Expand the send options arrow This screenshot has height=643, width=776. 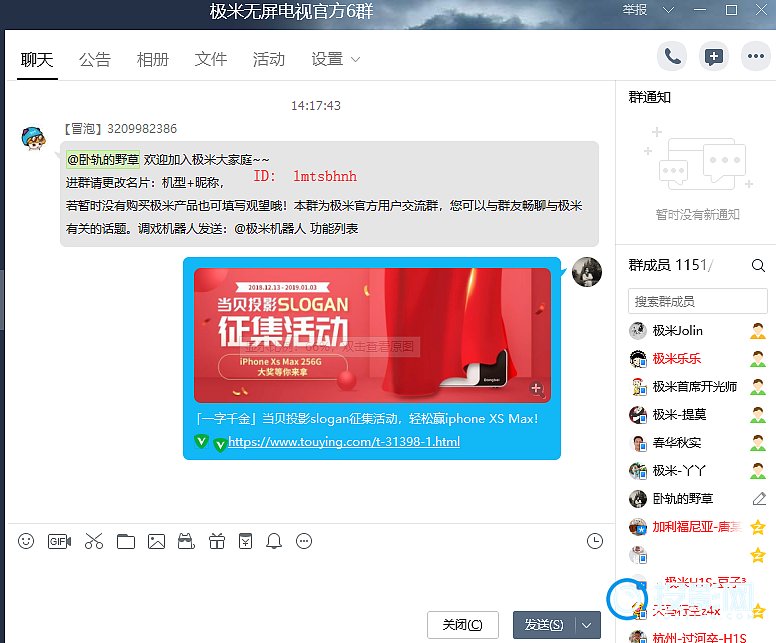point(587,625)
